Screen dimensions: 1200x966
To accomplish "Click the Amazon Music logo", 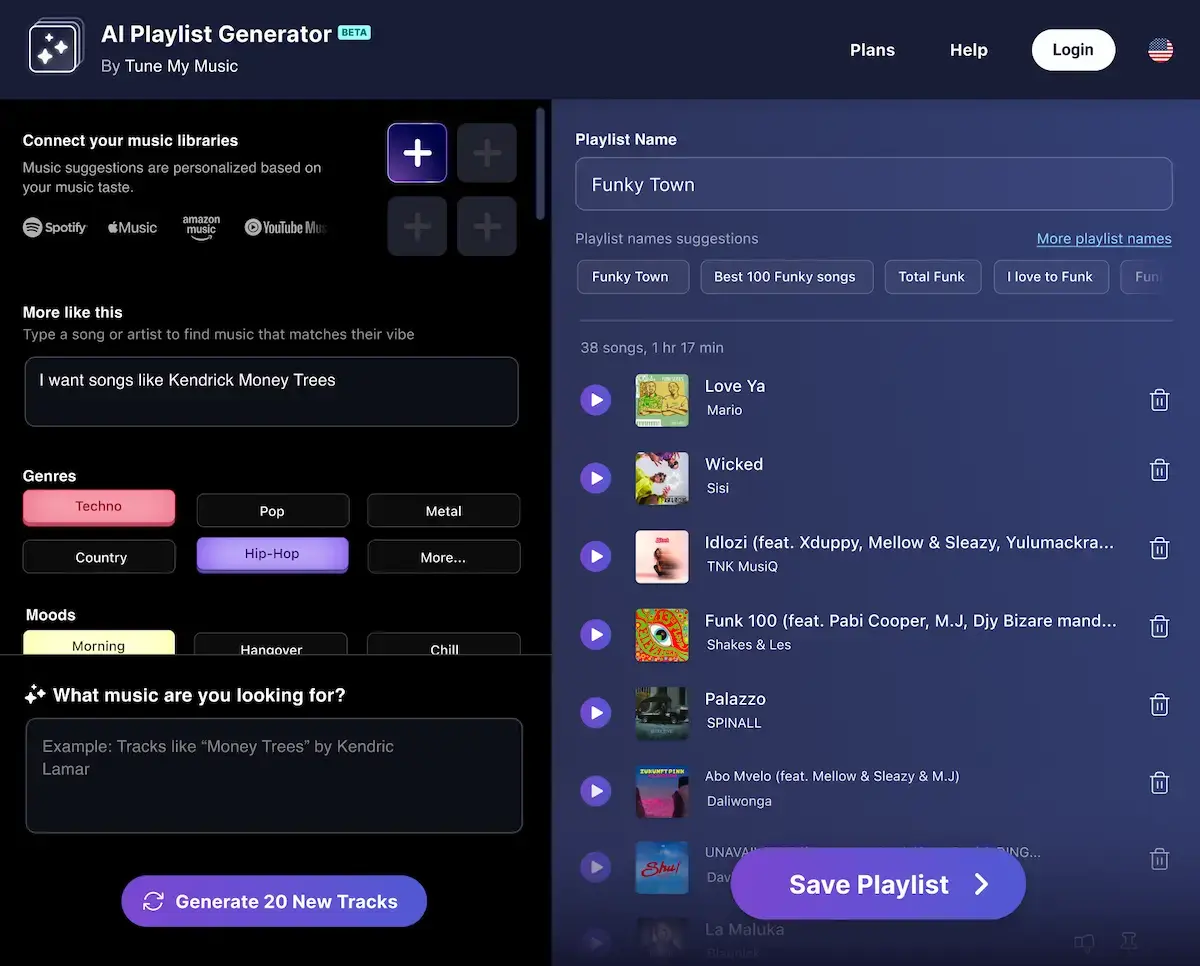I will tap(201, 227).
